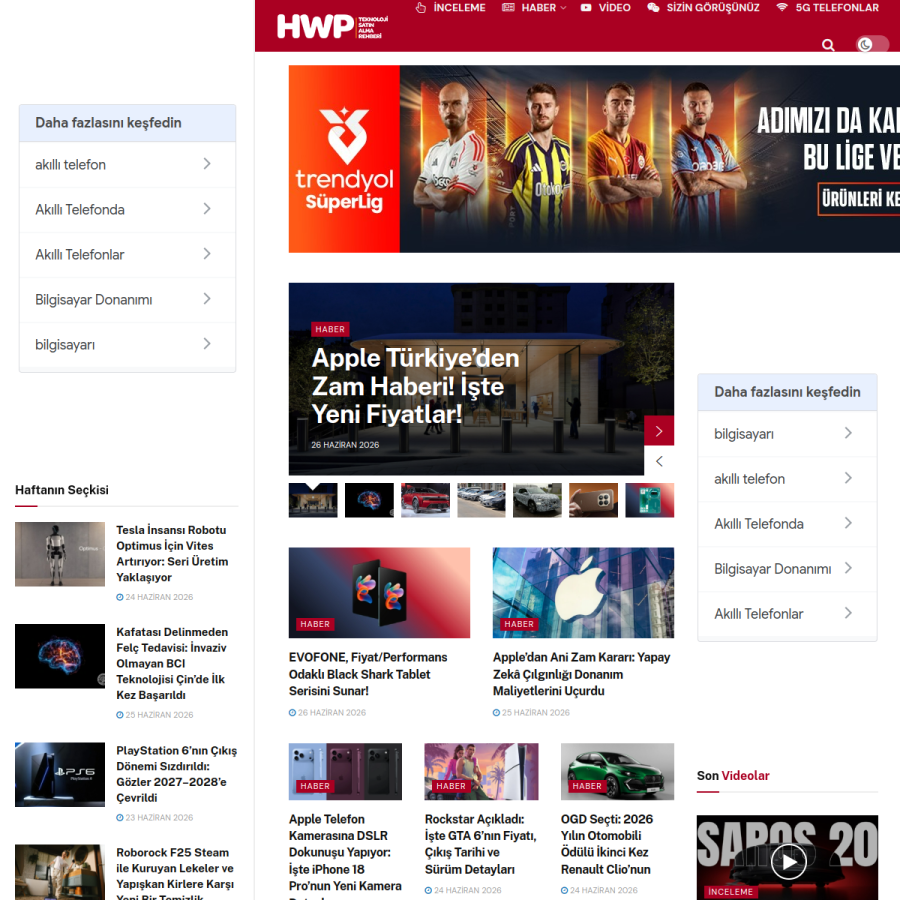
Task: Open Tesla Optimus robot article title
Action: (172, 553)
